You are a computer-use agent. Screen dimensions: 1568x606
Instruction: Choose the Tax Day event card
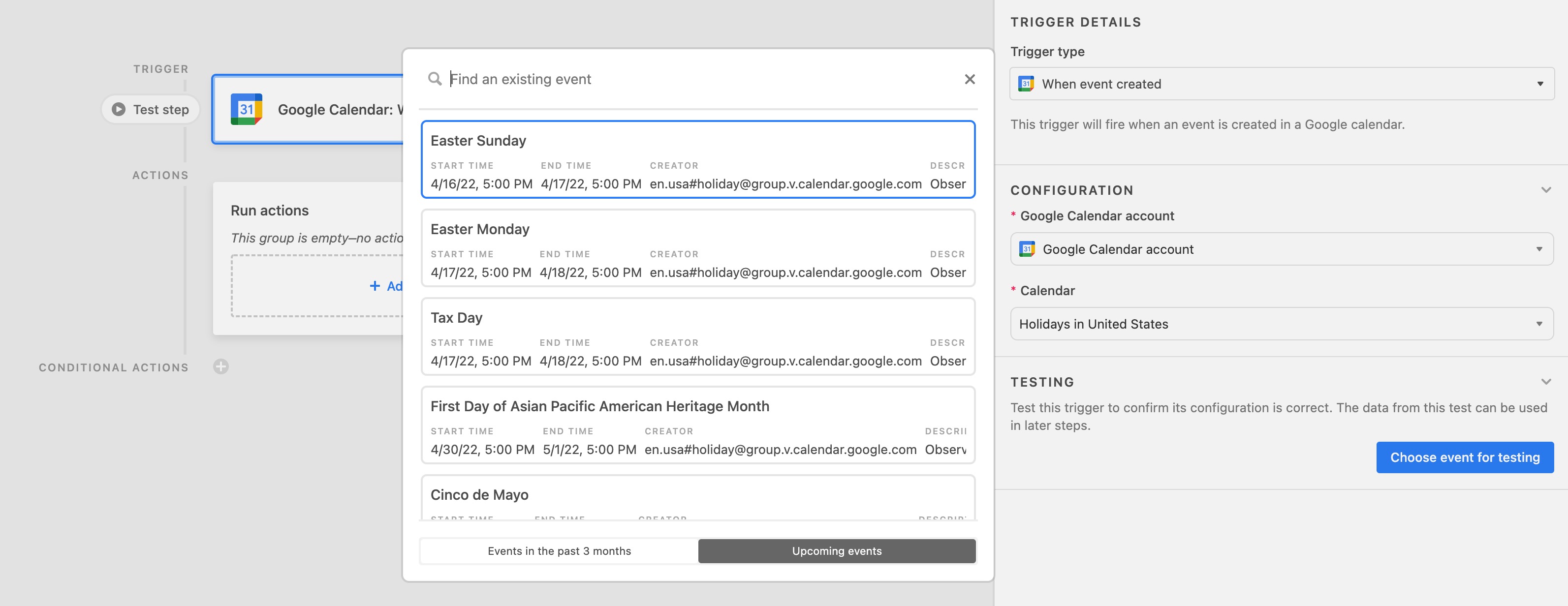[698, 336]
